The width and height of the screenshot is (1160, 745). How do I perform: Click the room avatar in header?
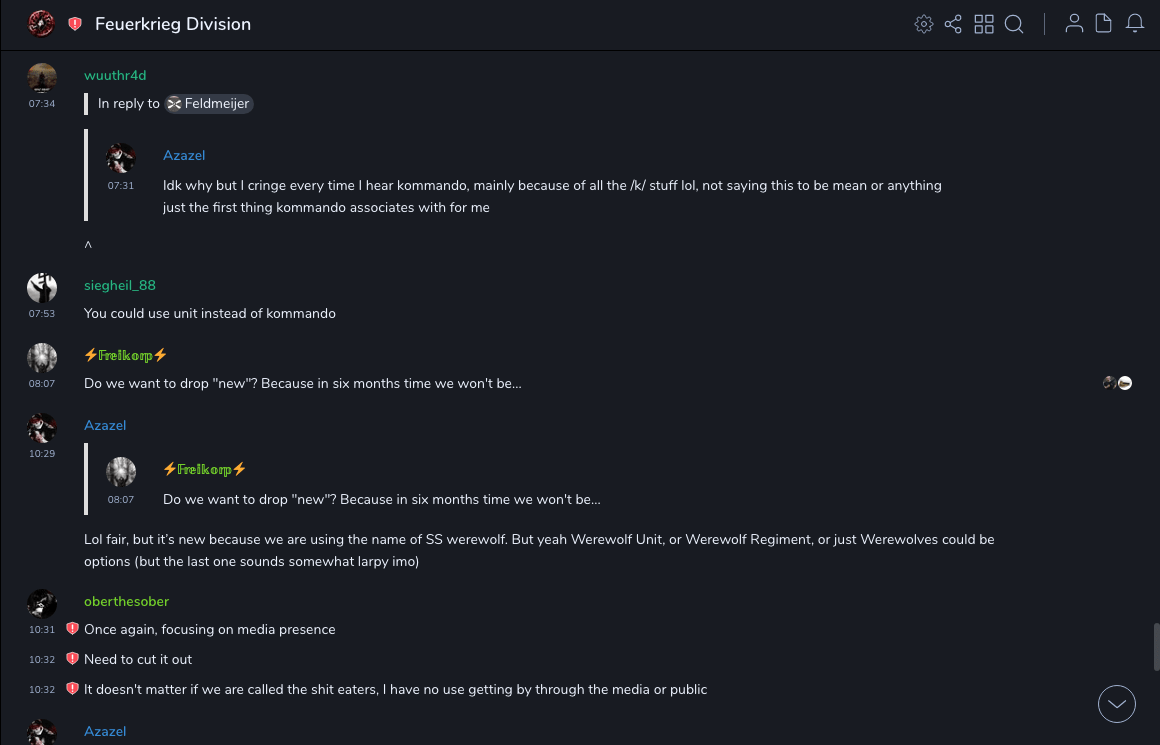41,24
